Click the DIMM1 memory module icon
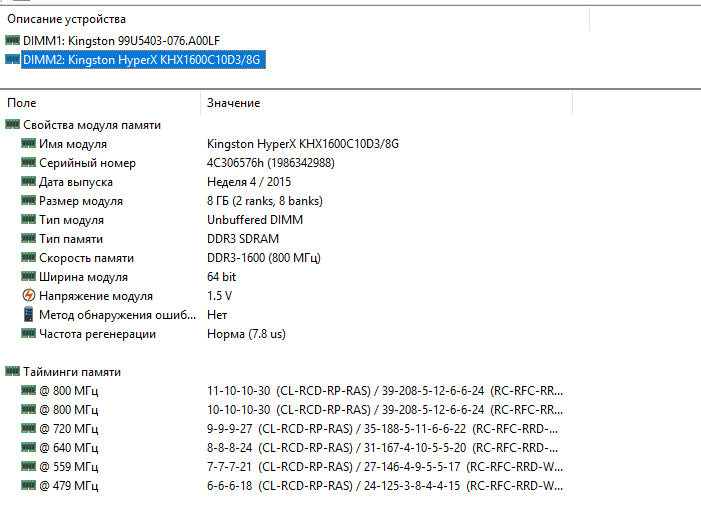This screenshot has width=701, height=510. tap(12, 40)
